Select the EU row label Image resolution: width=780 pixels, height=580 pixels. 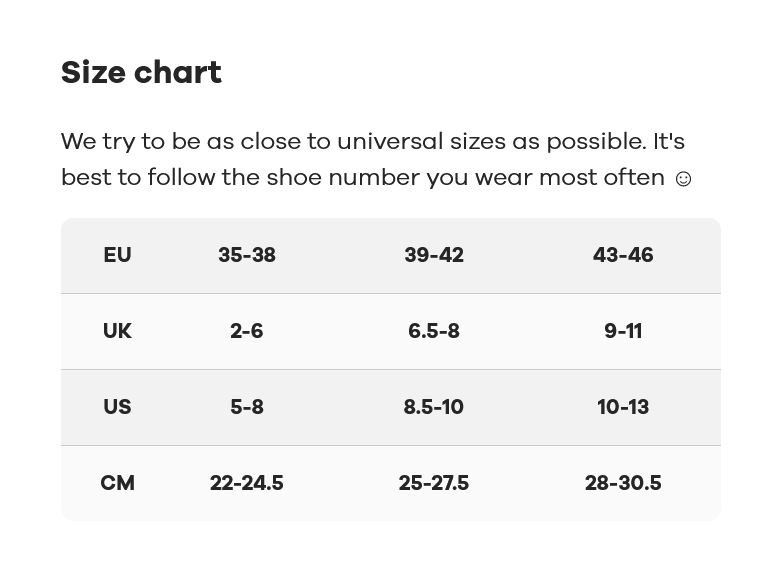pos(117,255)
